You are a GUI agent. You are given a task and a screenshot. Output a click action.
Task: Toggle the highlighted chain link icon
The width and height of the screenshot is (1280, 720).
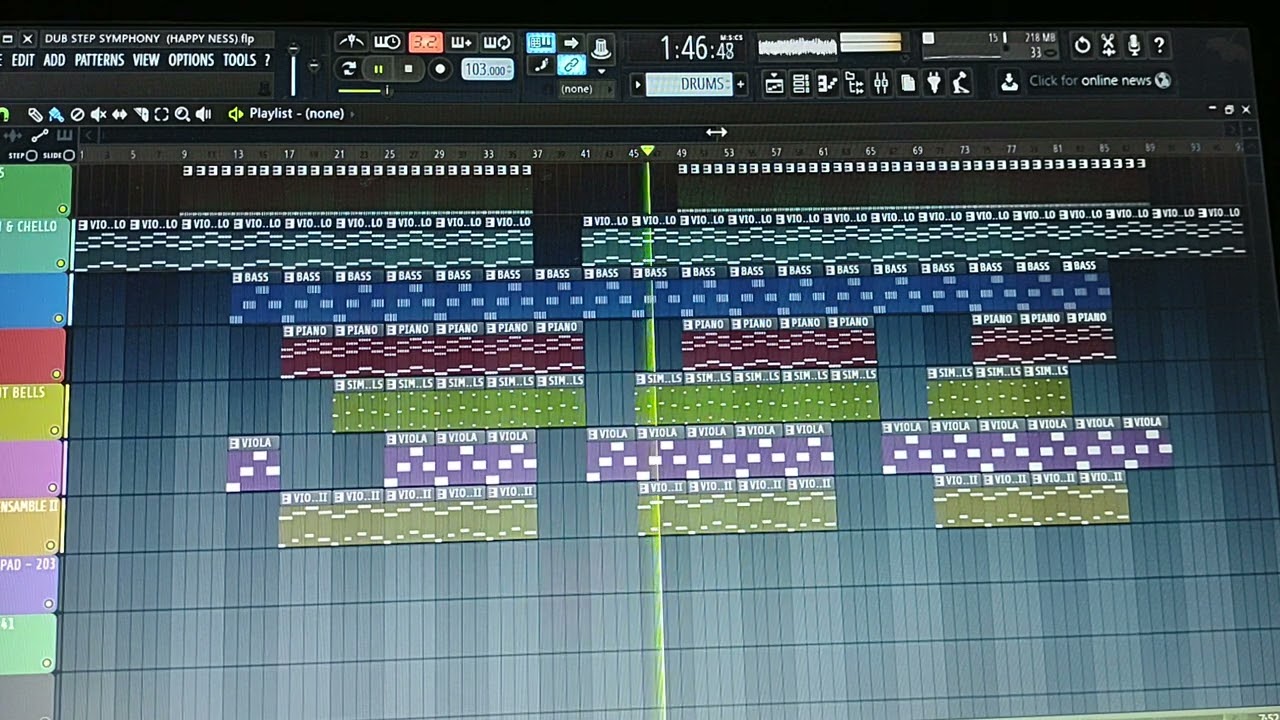coord(571,66)
